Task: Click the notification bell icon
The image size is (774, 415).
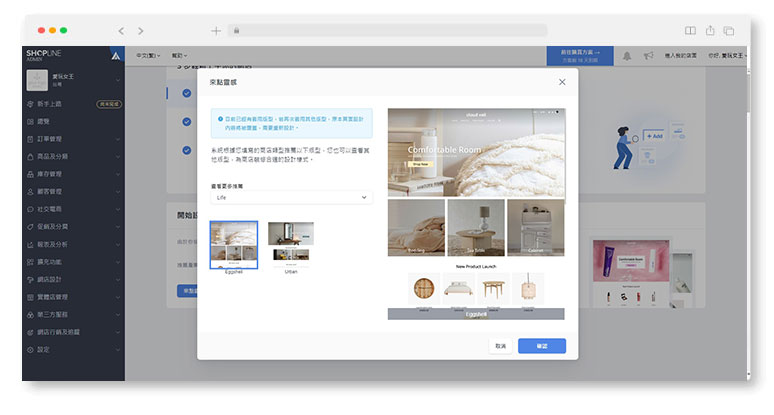Action: [627, 56]
